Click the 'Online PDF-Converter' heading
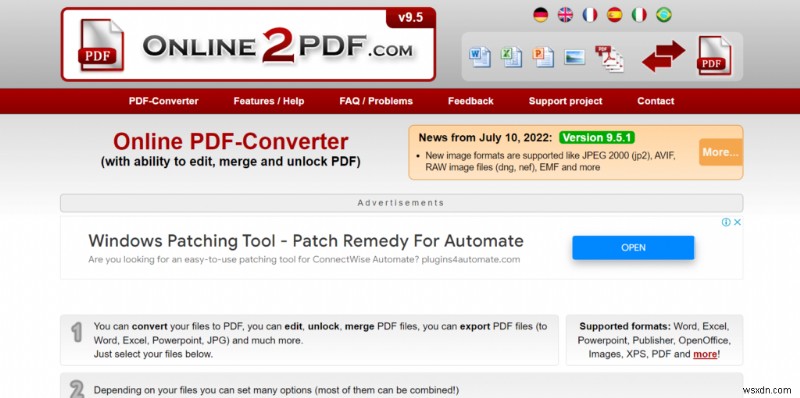The height and width of the screenshot is (398, 800). click(x=231, y=141)
